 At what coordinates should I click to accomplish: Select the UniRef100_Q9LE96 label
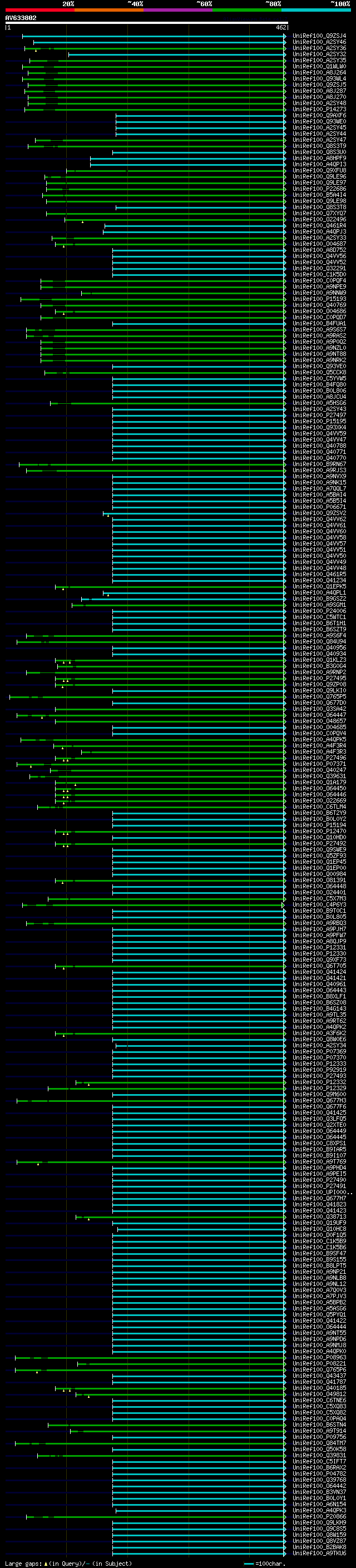click(319, 176)
